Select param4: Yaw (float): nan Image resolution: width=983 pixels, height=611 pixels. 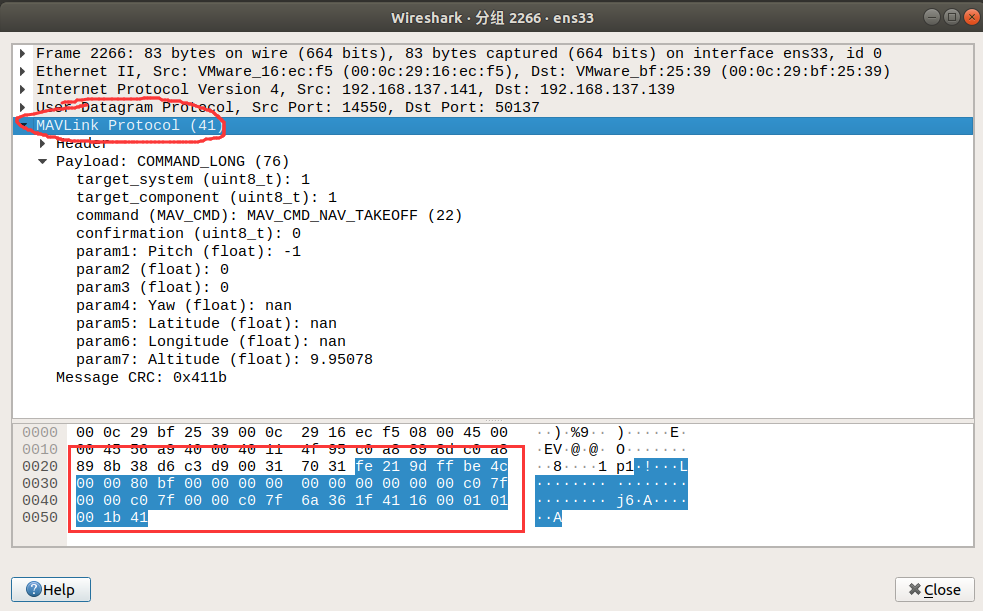pyautogui.click(x=184, y=306)
